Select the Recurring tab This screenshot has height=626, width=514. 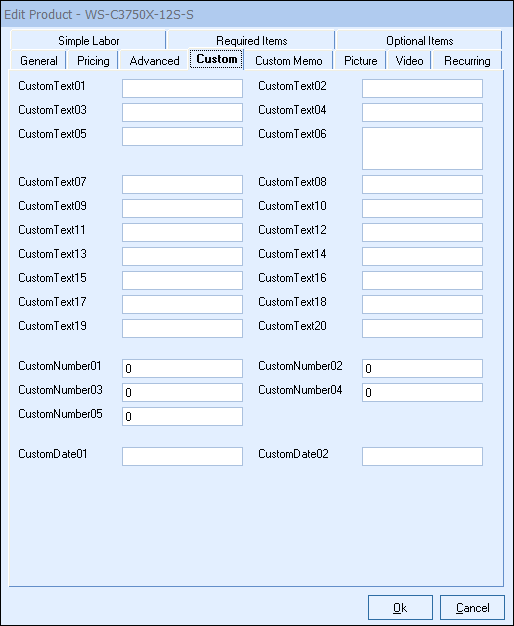(467, 61)
